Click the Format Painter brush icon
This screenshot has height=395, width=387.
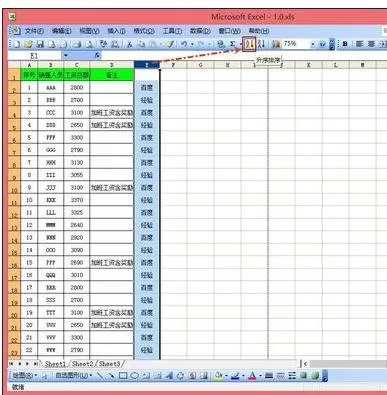coord(171,44)
